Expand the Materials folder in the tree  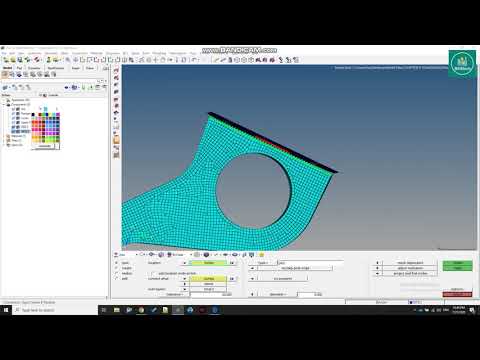4,136
